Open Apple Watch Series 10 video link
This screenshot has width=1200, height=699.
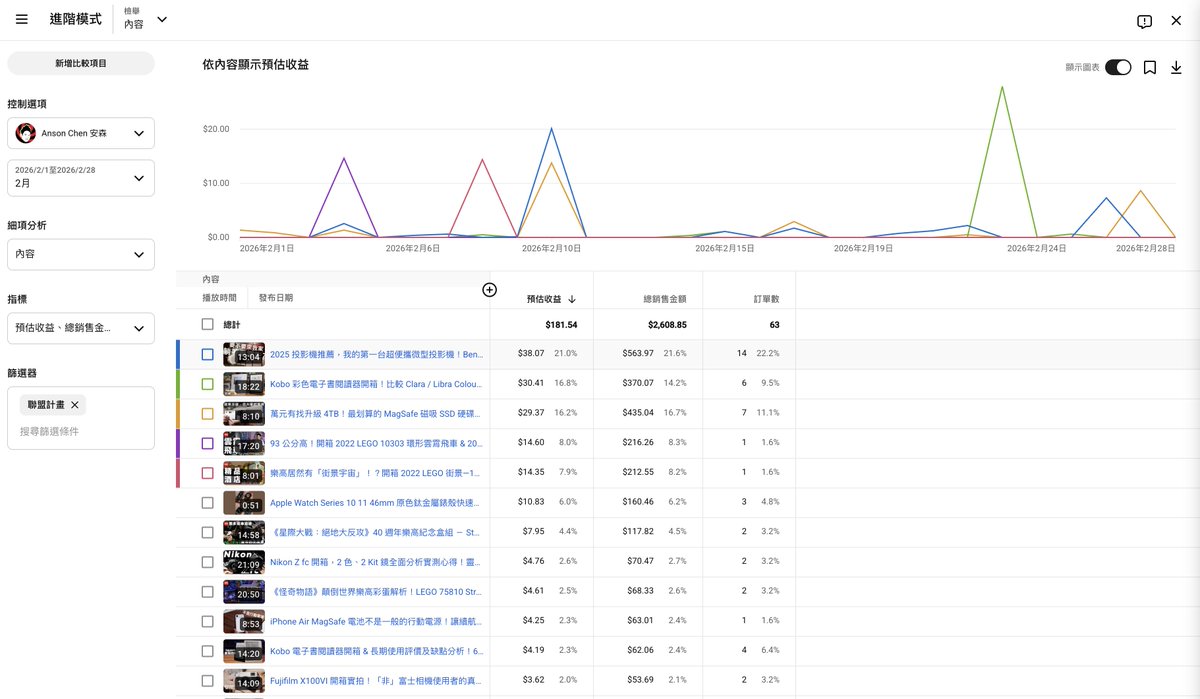click(x=376, y=503)
